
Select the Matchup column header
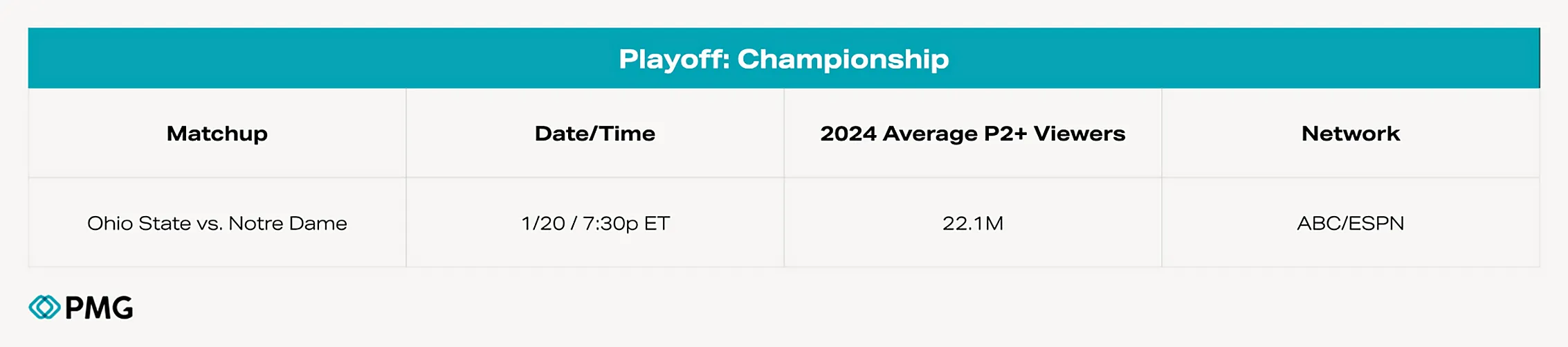coord(217,133)
